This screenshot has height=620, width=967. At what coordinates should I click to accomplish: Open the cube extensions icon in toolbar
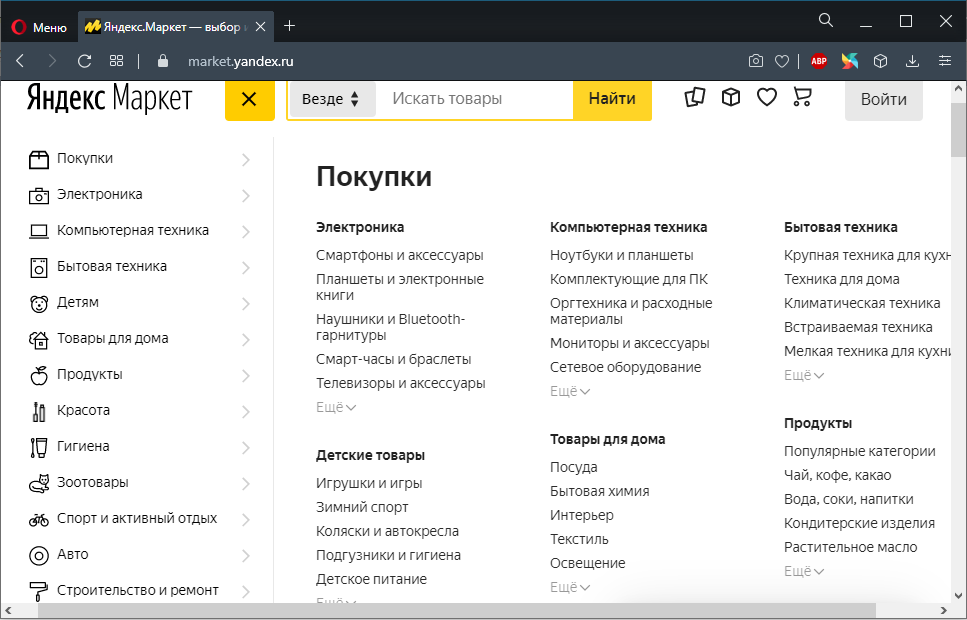tap(881, 60)
